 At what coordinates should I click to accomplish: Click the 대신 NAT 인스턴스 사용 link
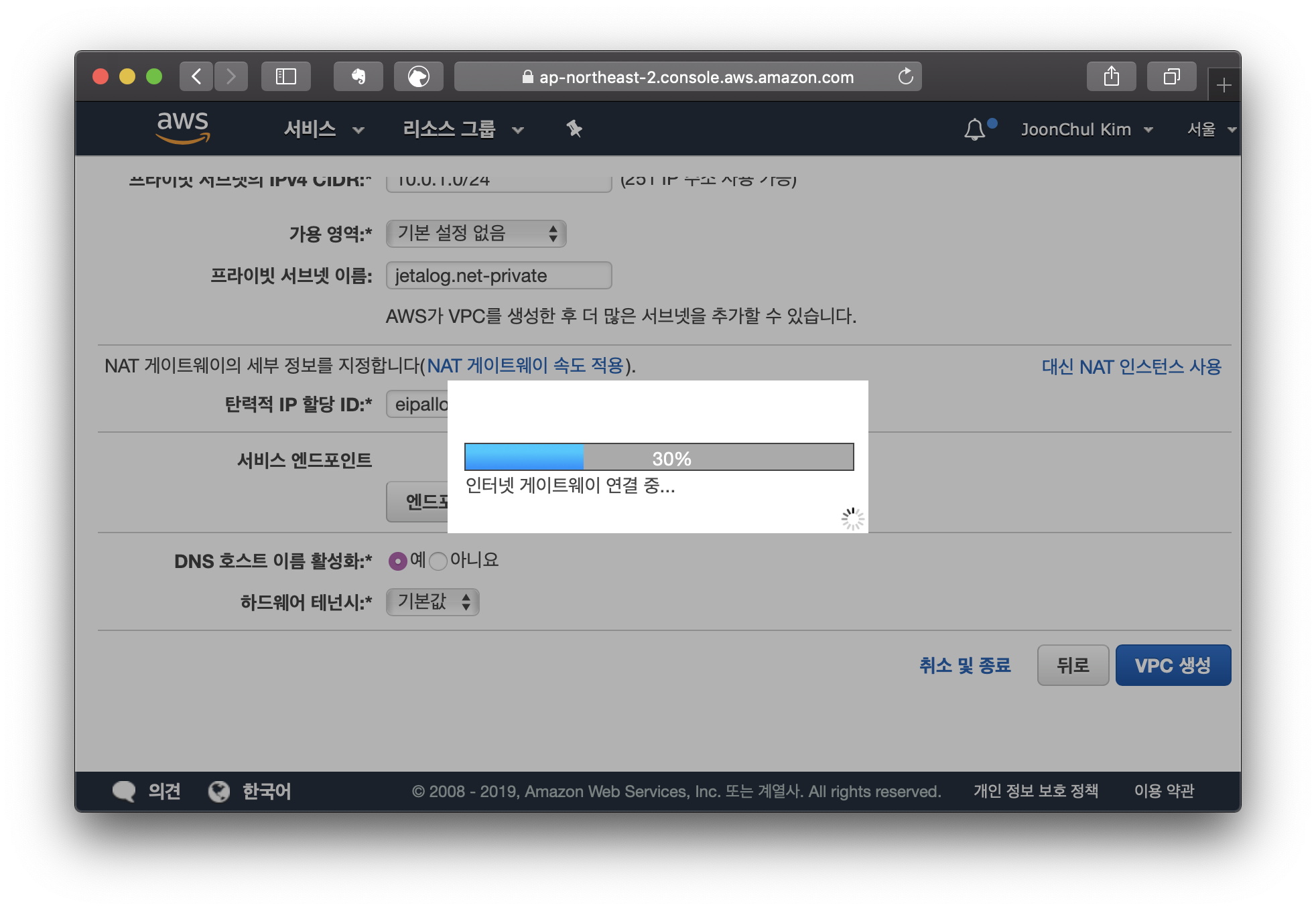(1131, 366)
